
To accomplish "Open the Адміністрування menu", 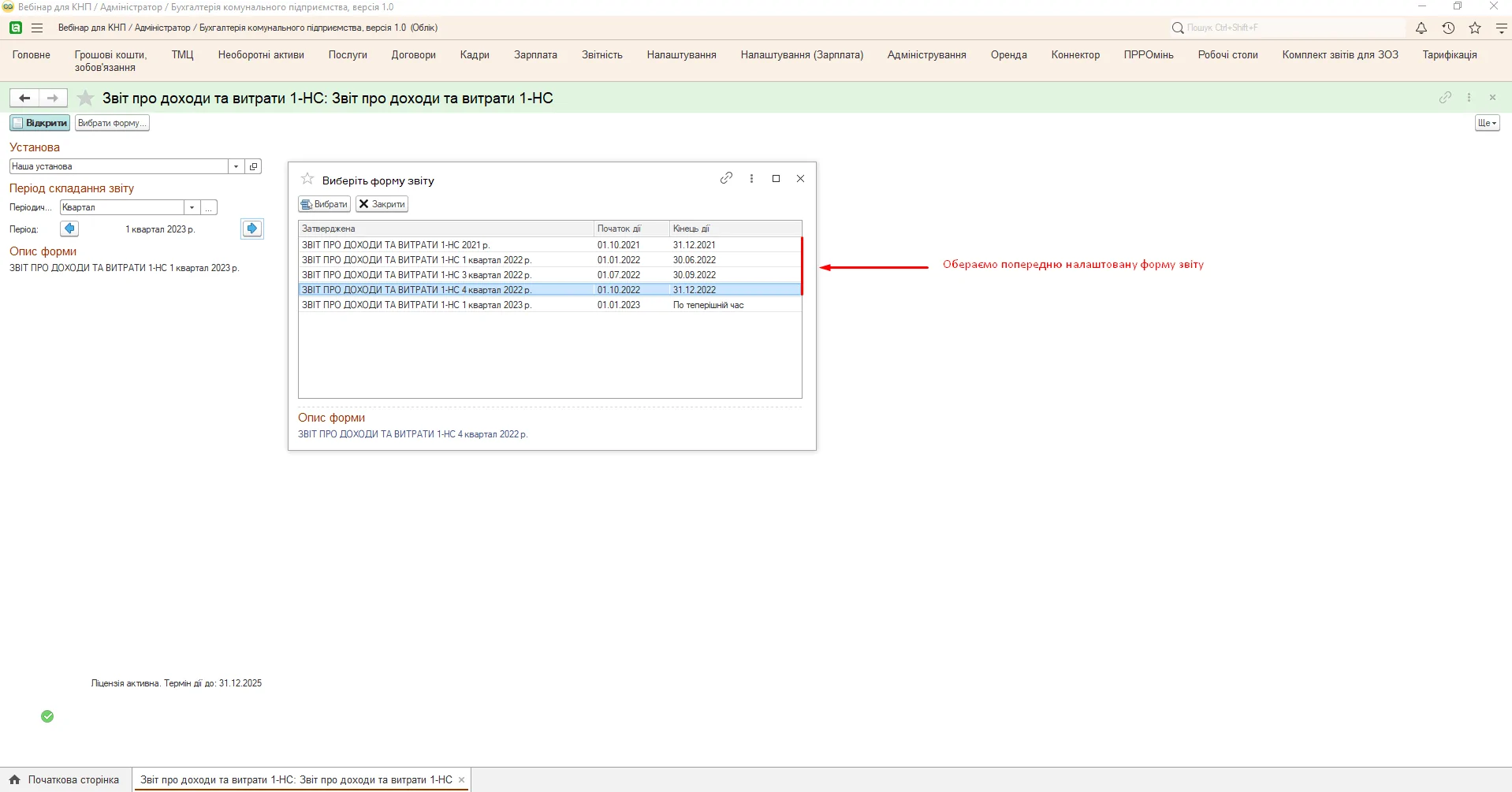I will [x=926, y=55].
